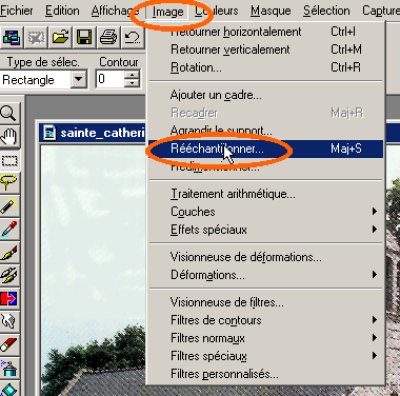Click the Contour value input field
The image size is (400, 396).
point(110,79)
